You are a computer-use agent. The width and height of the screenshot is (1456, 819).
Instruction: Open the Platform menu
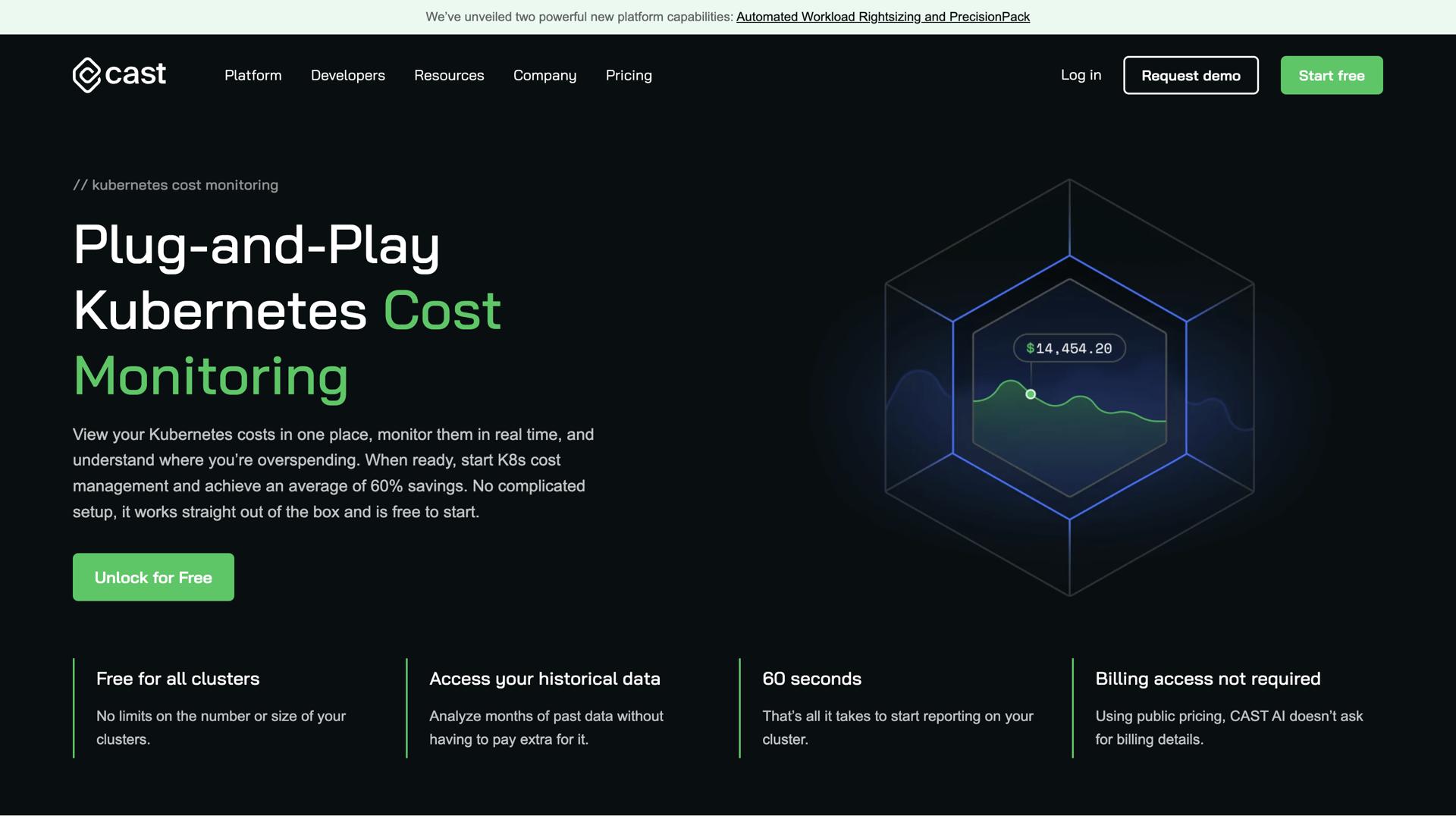click(253, 75)
